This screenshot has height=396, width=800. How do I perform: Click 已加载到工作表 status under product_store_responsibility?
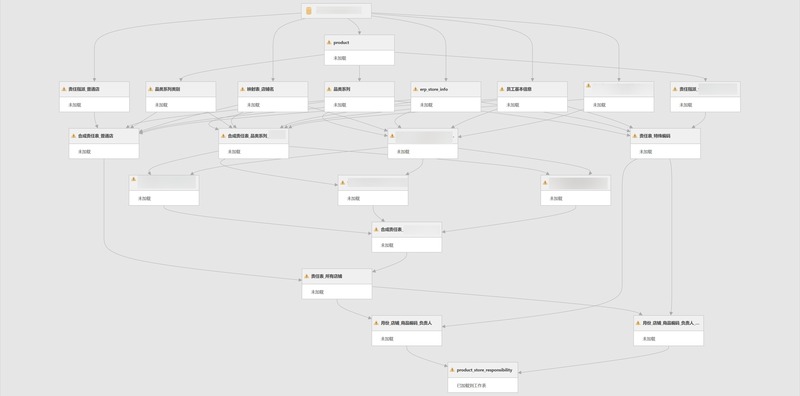pyautogui.click(x=471, y=385)
